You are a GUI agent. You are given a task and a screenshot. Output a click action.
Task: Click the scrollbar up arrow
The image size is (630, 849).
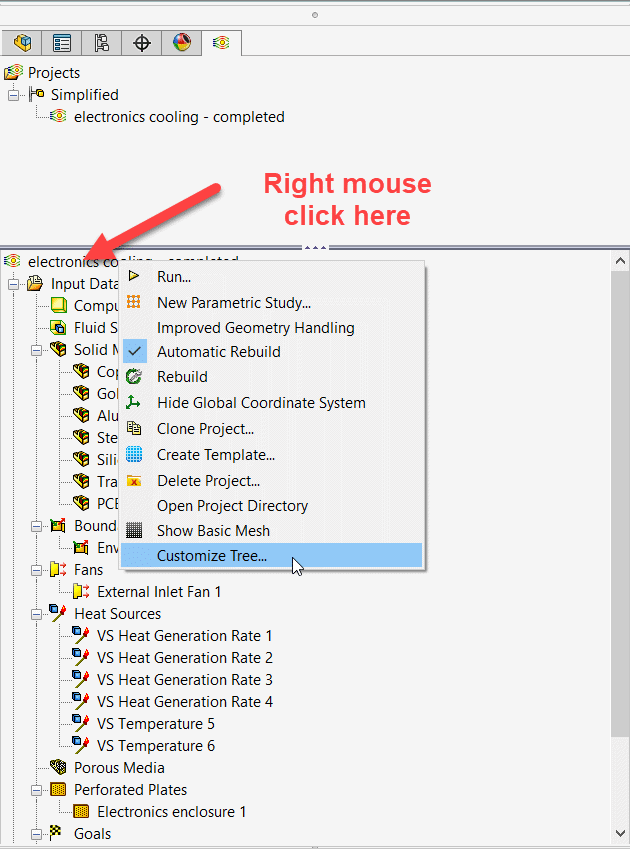pos(620,261)
